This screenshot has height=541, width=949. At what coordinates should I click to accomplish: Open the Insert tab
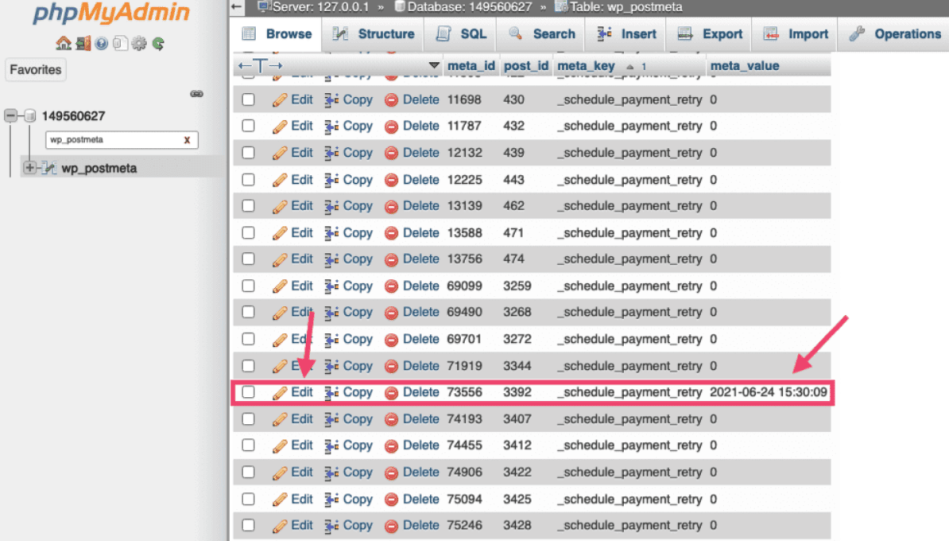point(626,34)
